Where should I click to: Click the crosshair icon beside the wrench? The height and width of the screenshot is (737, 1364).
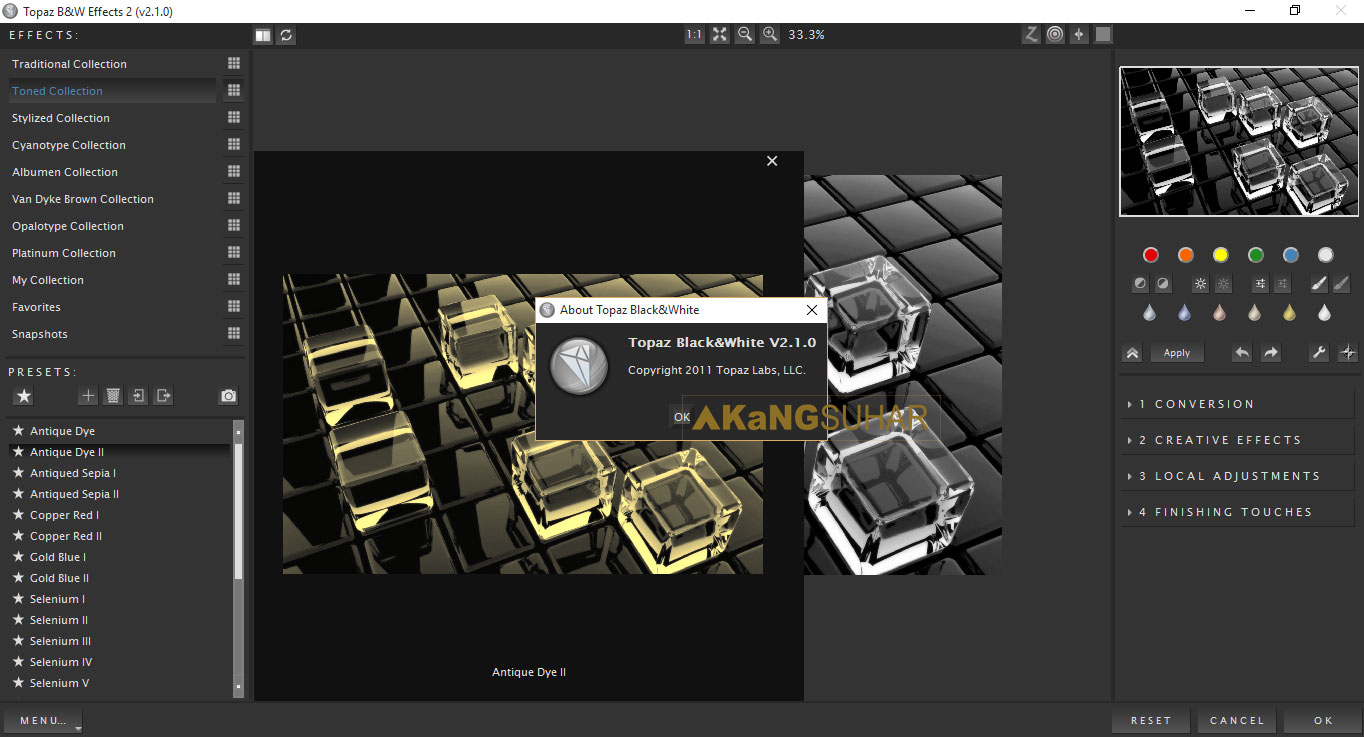[x=1347, y=352]
